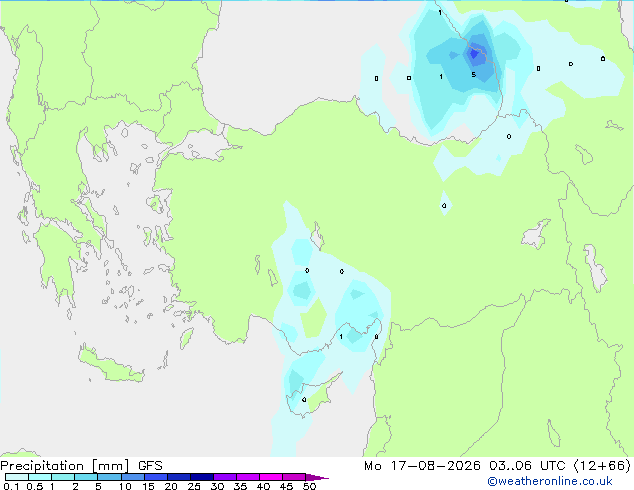Click the 30–35 mm purple swatch
The image size is (634, 490).
tap(224, 477)
